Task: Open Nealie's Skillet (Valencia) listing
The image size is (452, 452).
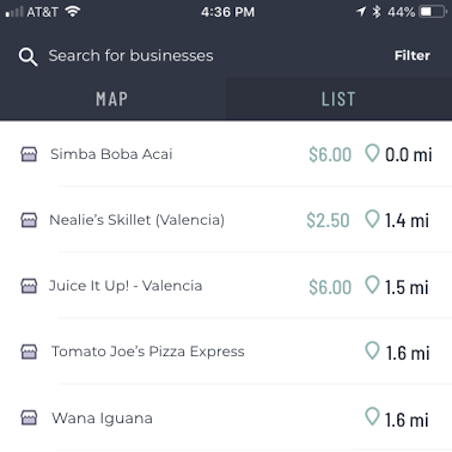Action: point(226,220)
